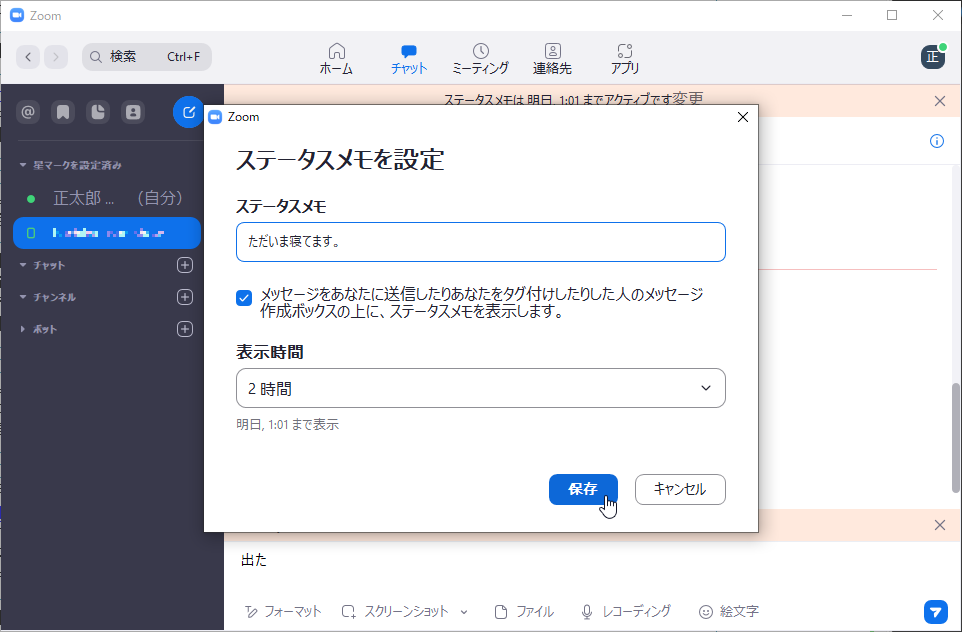Switch to the ホーム tab
The height and width of the screenshot is (632, 962).
[x=336, y=57]
